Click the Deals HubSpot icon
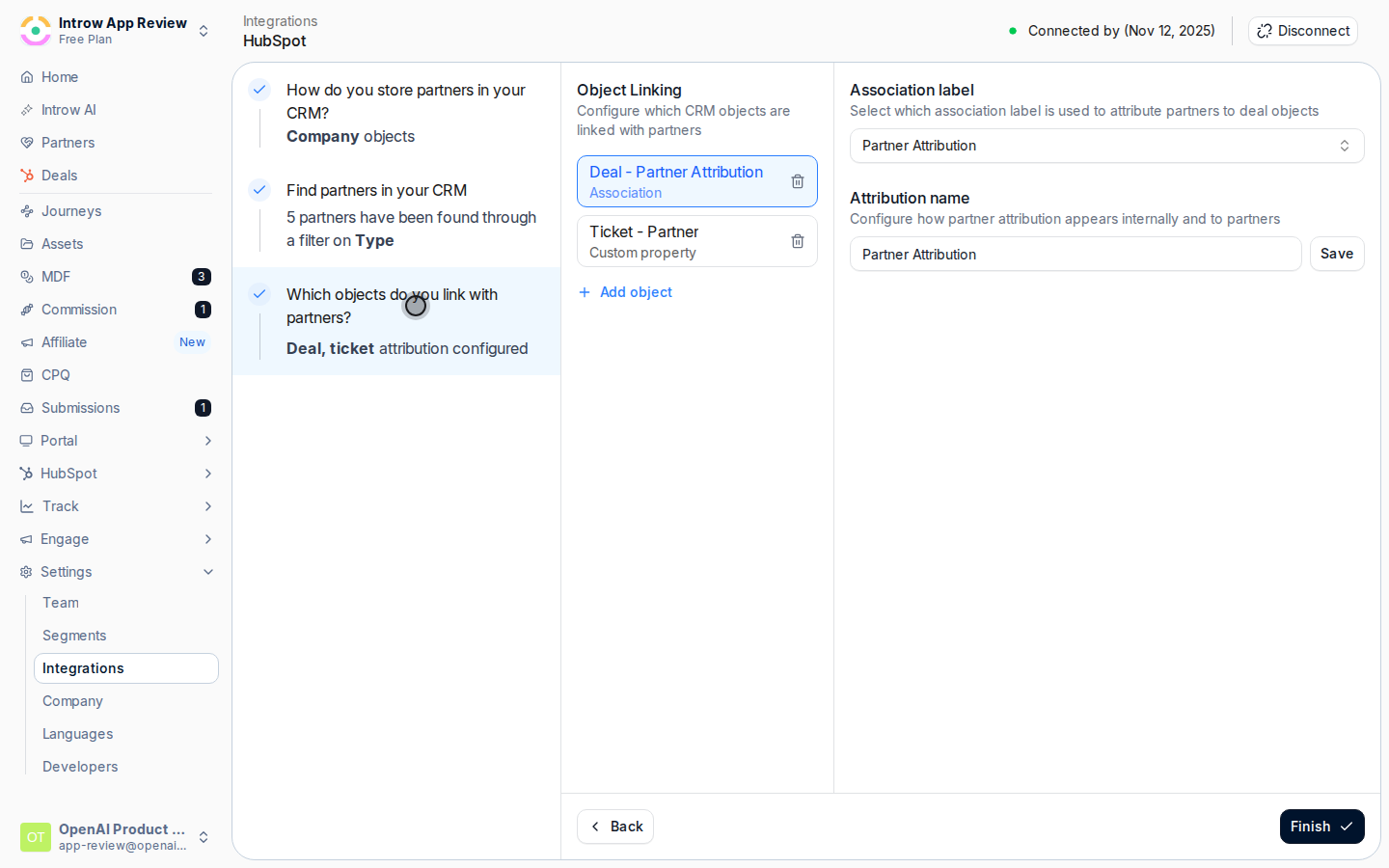Viewport: 1389px width, 868px height. click(27, 176)
